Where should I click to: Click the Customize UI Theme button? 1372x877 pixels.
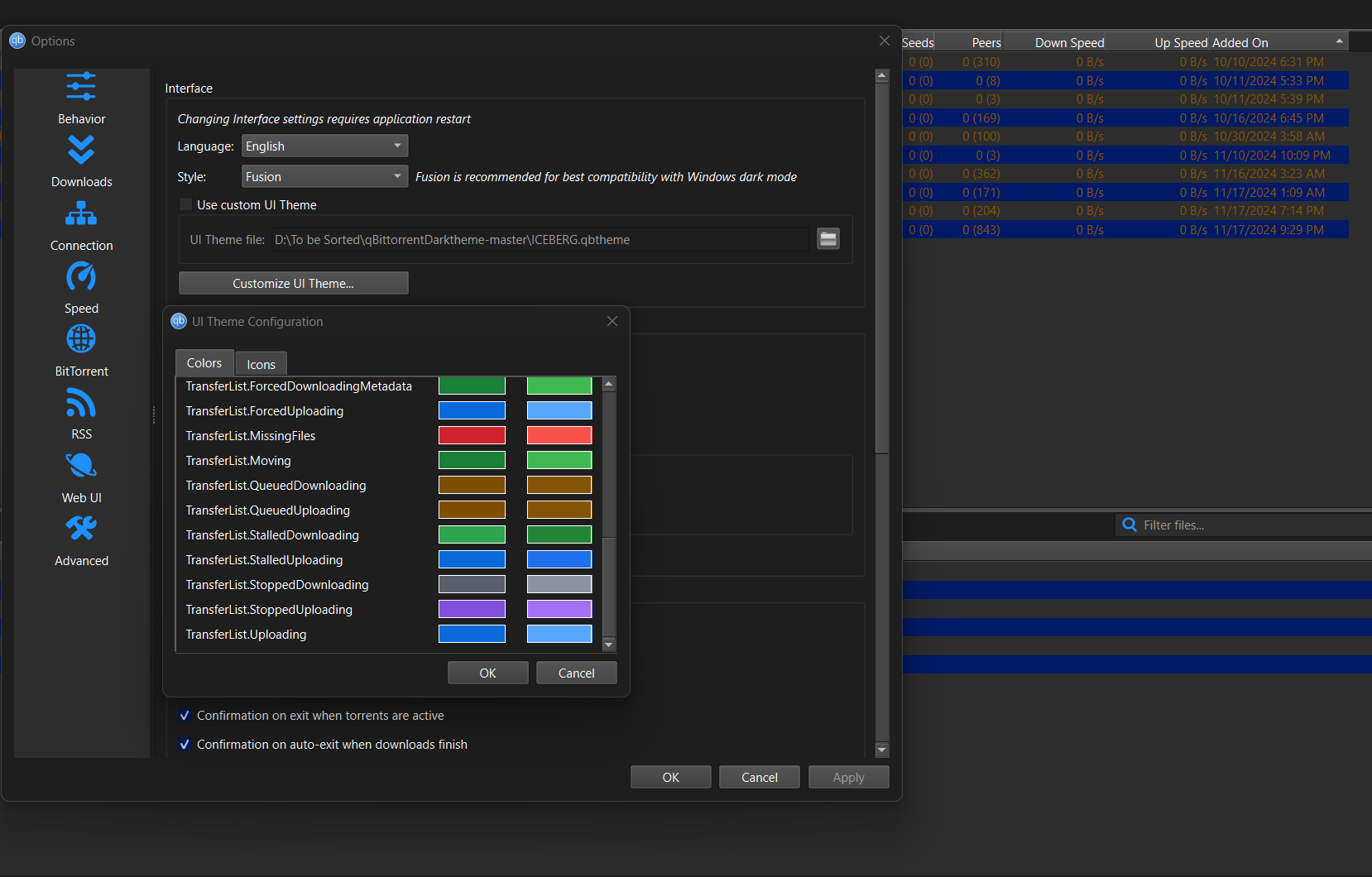coord(294,283)
